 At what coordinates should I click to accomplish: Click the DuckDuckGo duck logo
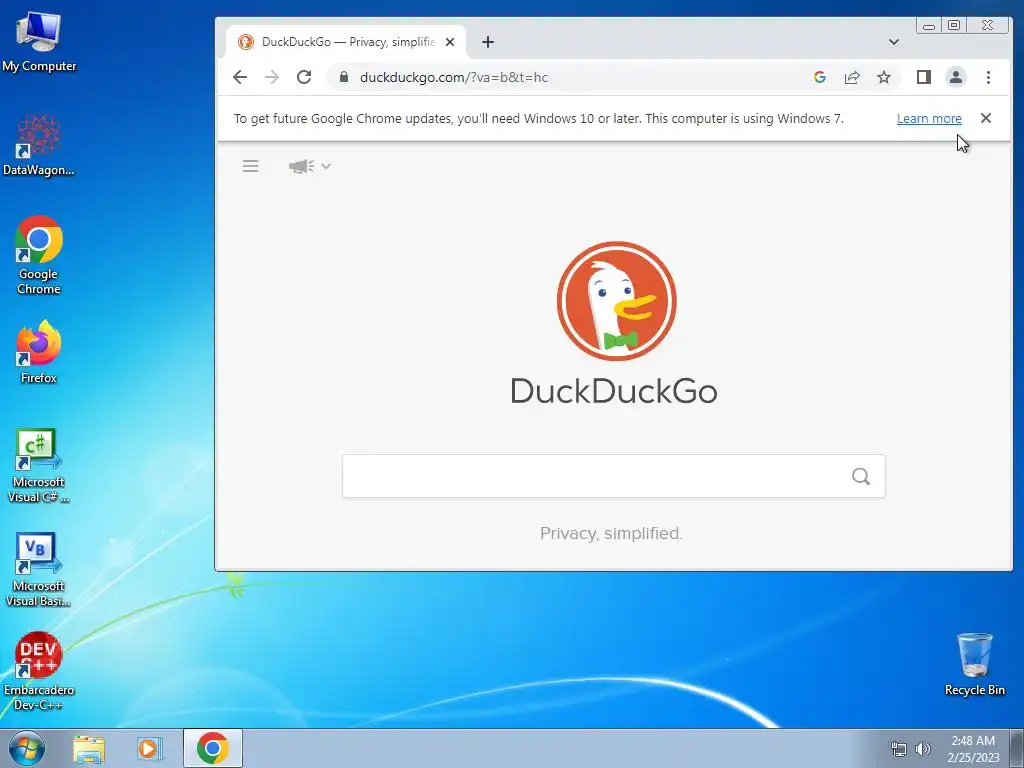[x=616, y=301]
